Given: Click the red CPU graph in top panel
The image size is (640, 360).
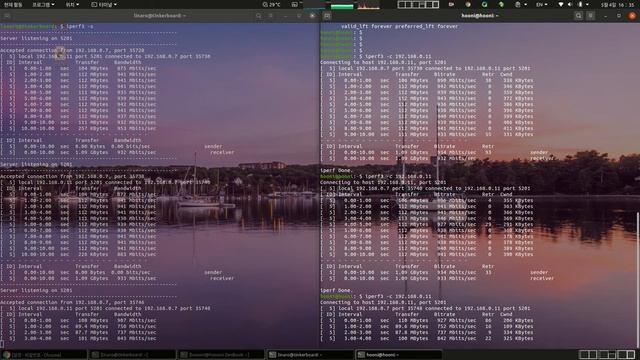Looking at the screenshot, I should click(x=368, y=5).
